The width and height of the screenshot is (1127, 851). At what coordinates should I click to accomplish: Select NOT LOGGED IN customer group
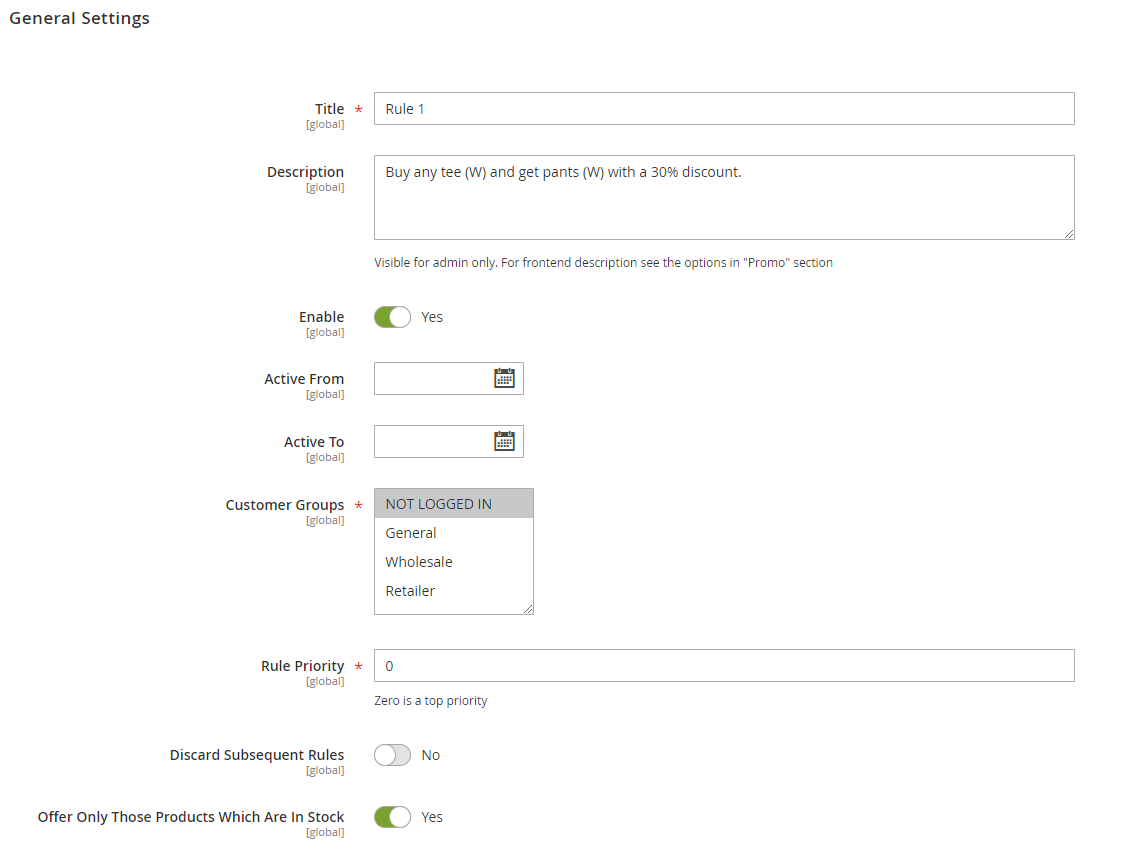(x=454, y=504)
